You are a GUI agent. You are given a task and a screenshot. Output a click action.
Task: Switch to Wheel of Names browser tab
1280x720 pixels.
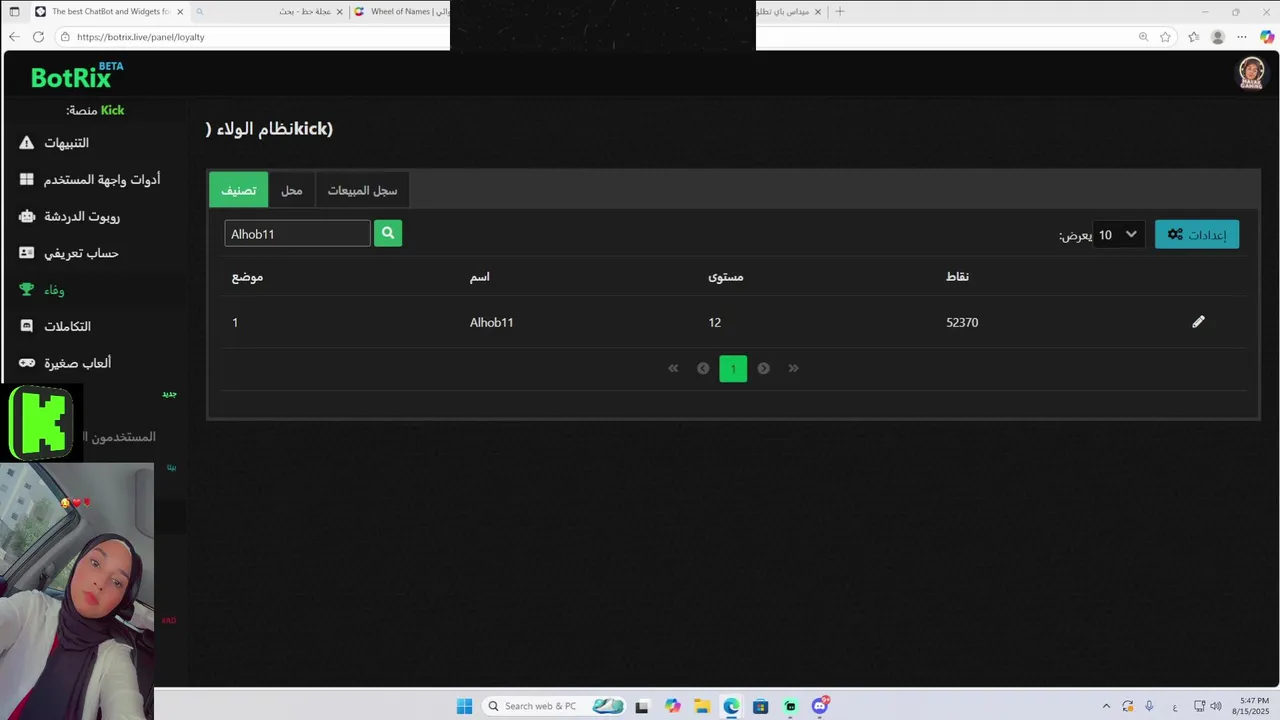(400, 11)
